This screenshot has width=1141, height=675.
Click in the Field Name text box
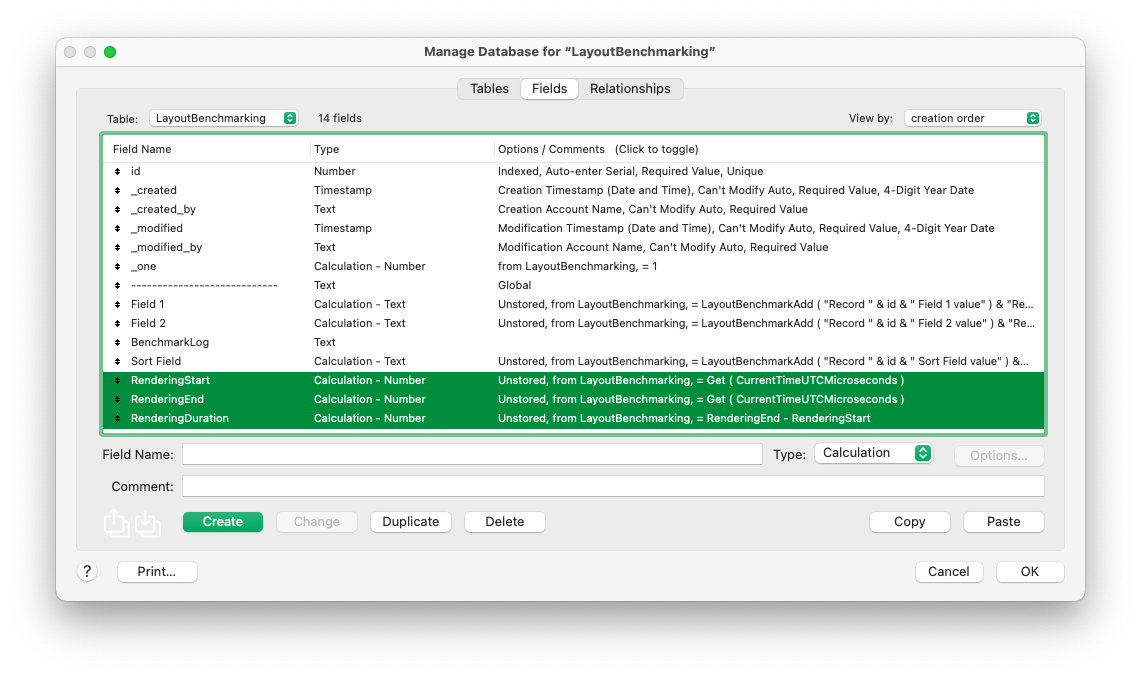(x=472, y=455)
